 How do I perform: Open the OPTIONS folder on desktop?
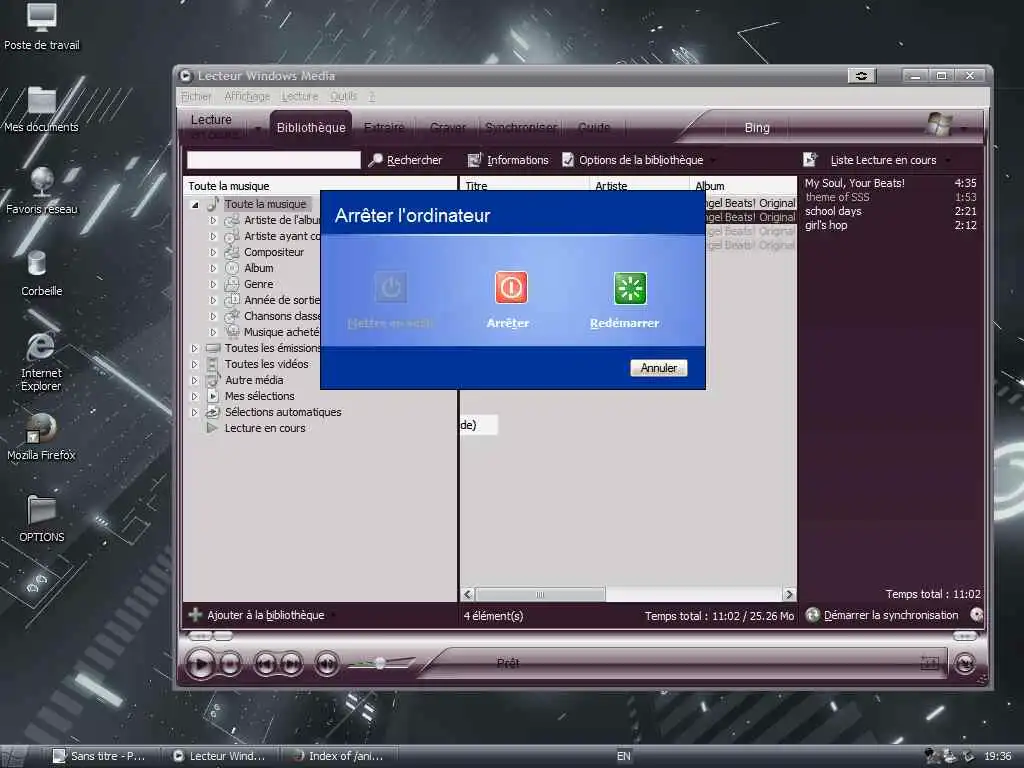[x=42, y=519]
